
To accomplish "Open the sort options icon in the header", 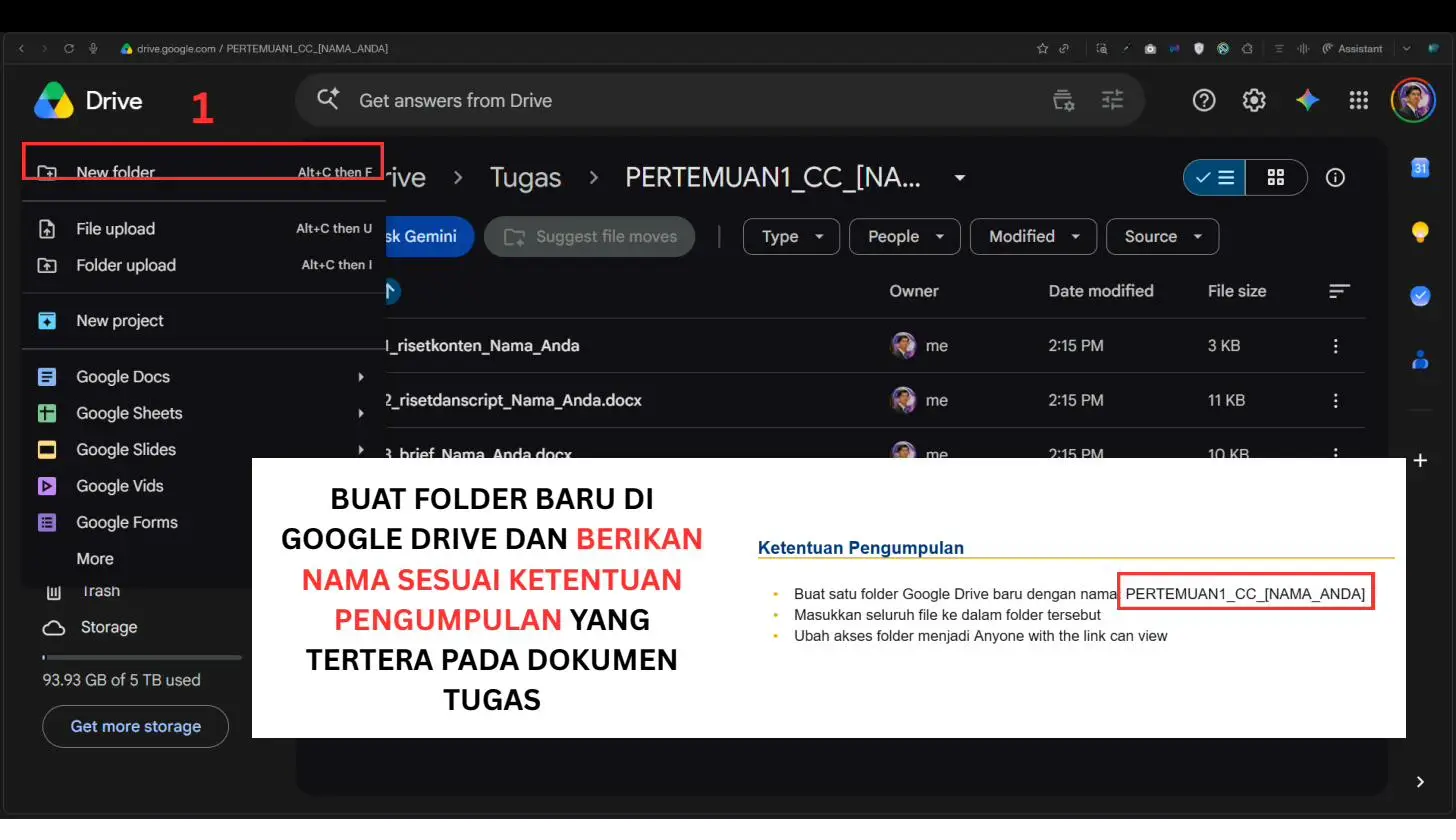I will click(1339, 291).
